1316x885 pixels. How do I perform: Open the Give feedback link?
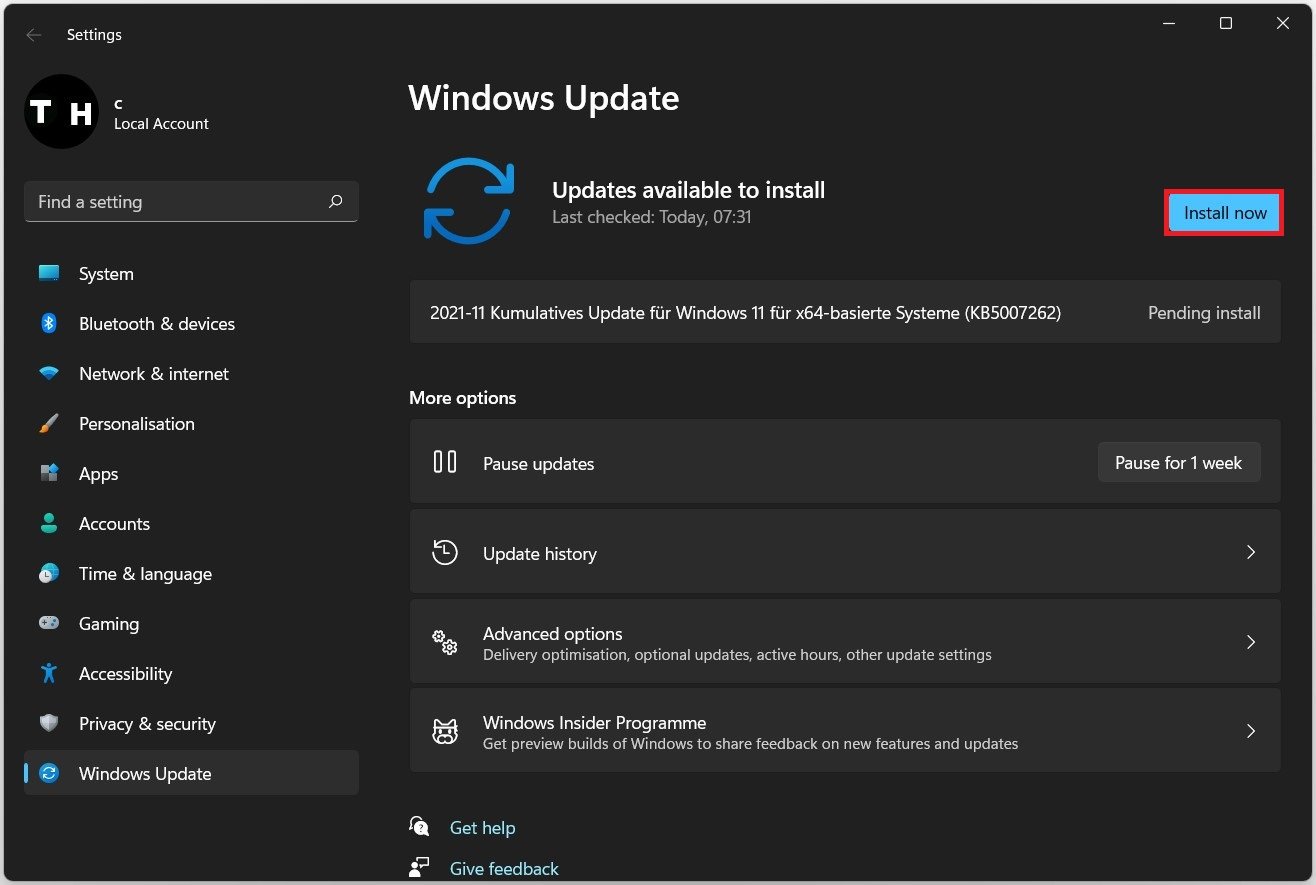[x=504, y=869]
